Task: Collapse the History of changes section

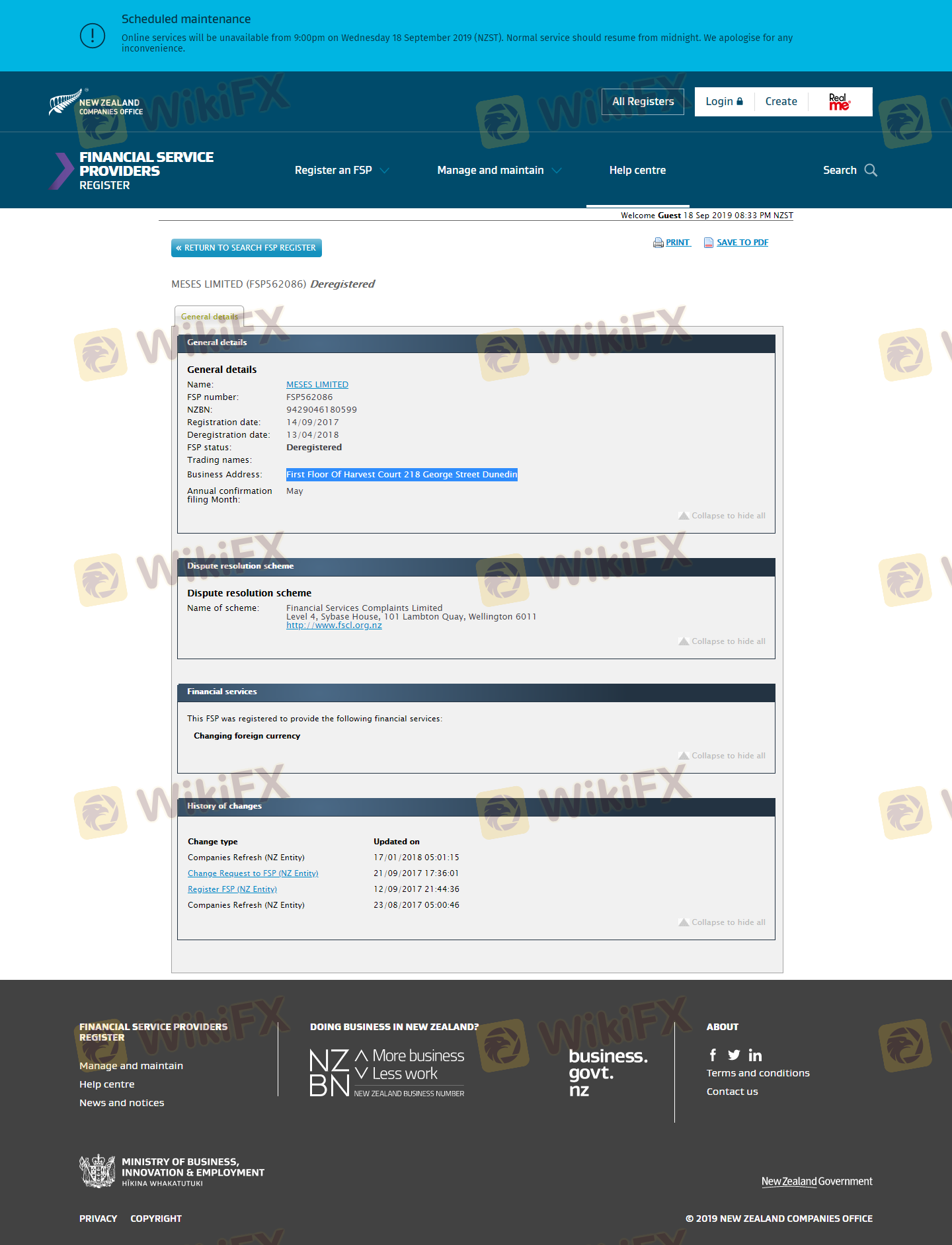Action: tap(722, 922)
